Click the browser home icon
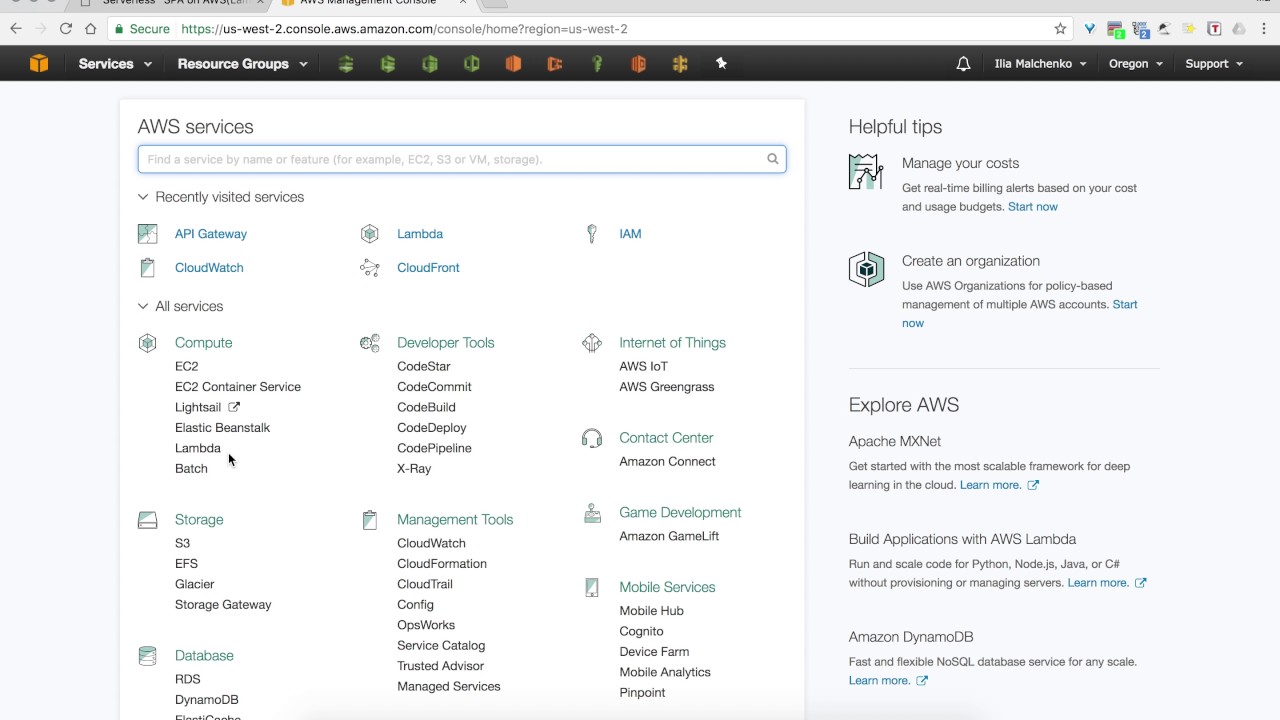Screen dimensions: 1280x720 click(x=91, y=29)
